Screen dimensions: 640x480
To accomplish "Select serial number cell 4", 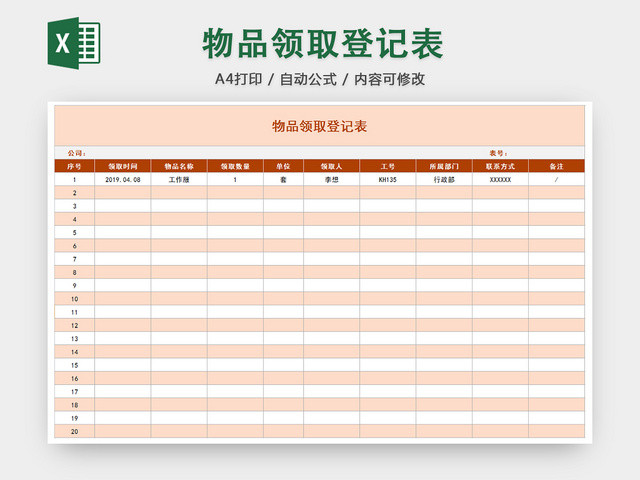I will point(74,219).
